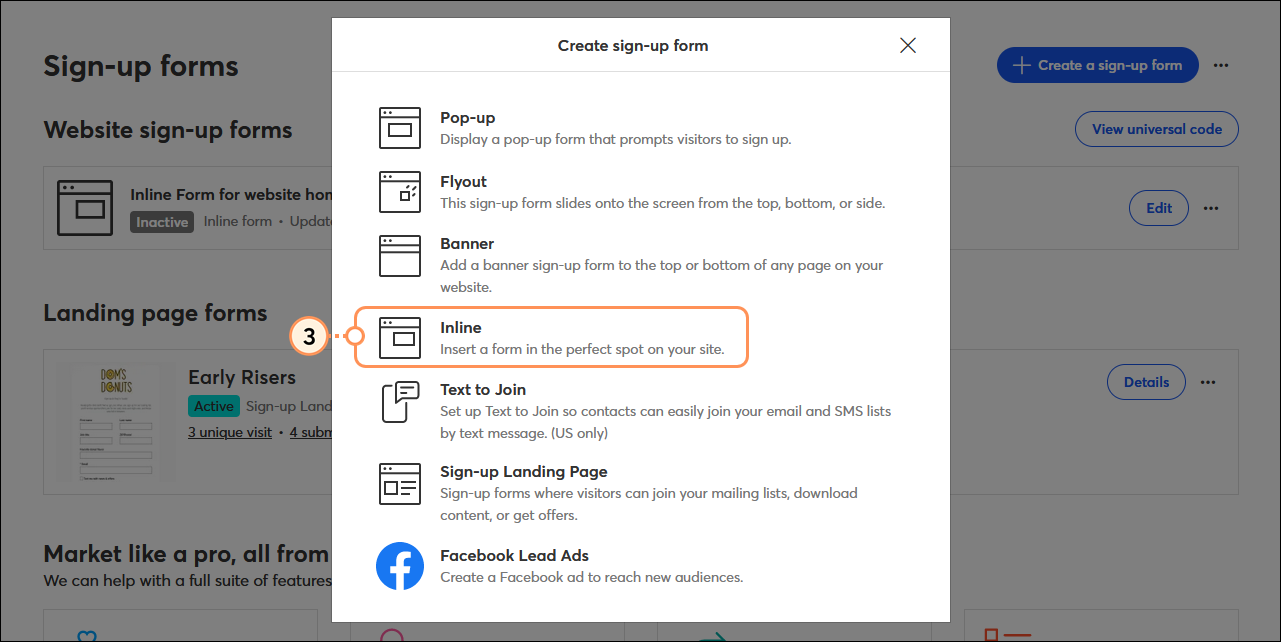The width and height of the screenshot is (1281, 642).
Task: Click 'Add a banner sign-up form' description
Action: point(662,276)
